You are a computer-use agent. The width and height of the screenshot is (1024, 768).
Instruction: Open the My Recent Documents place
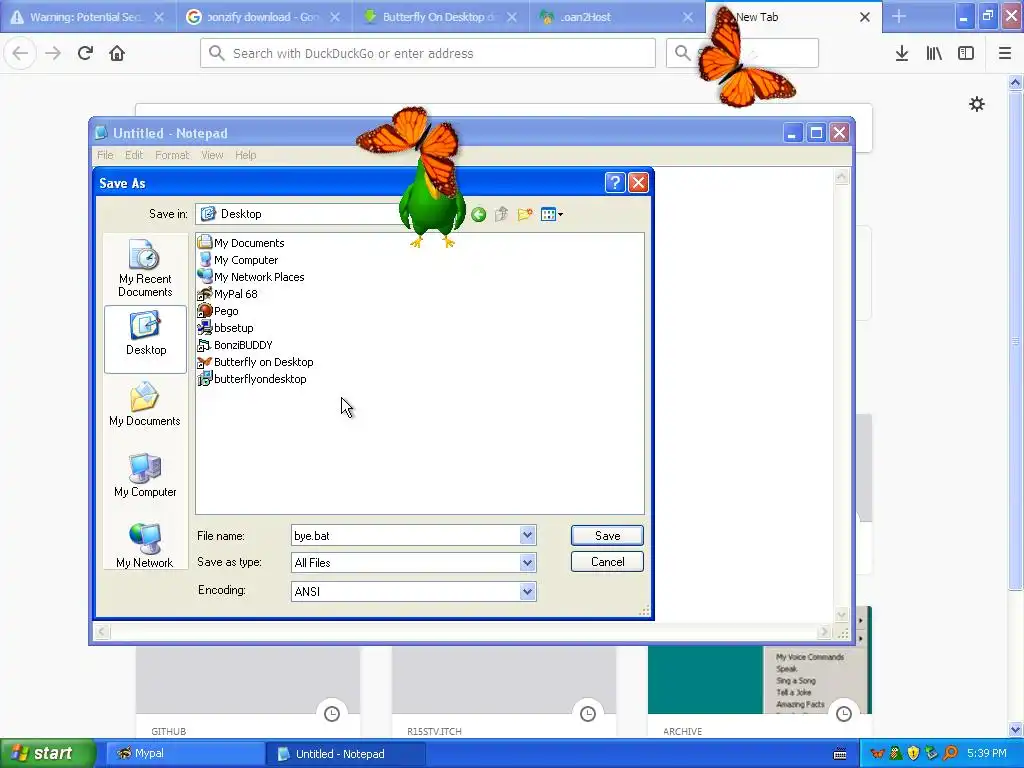(145, 268)
